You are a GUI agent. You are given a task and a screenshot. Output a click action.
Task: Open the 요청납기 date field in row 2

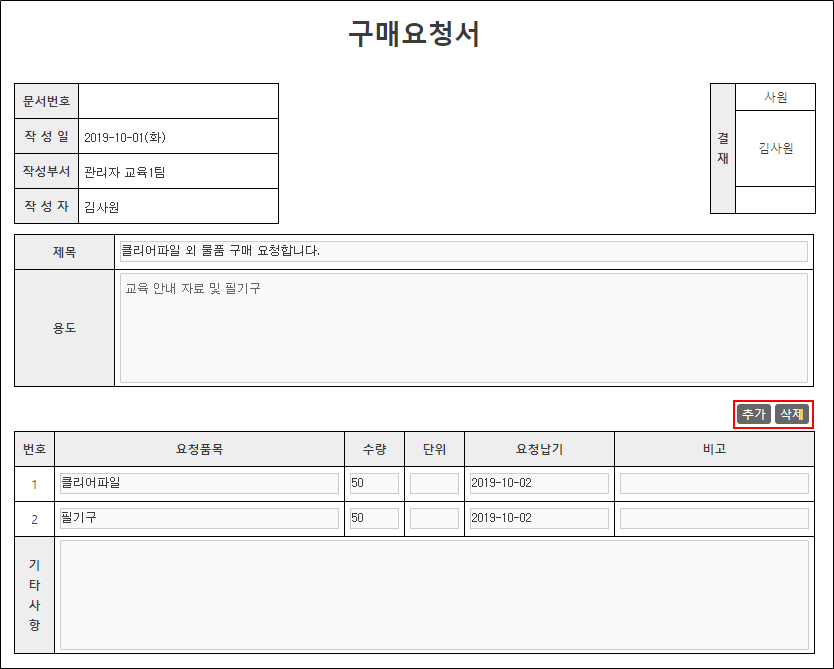point(539,519)
